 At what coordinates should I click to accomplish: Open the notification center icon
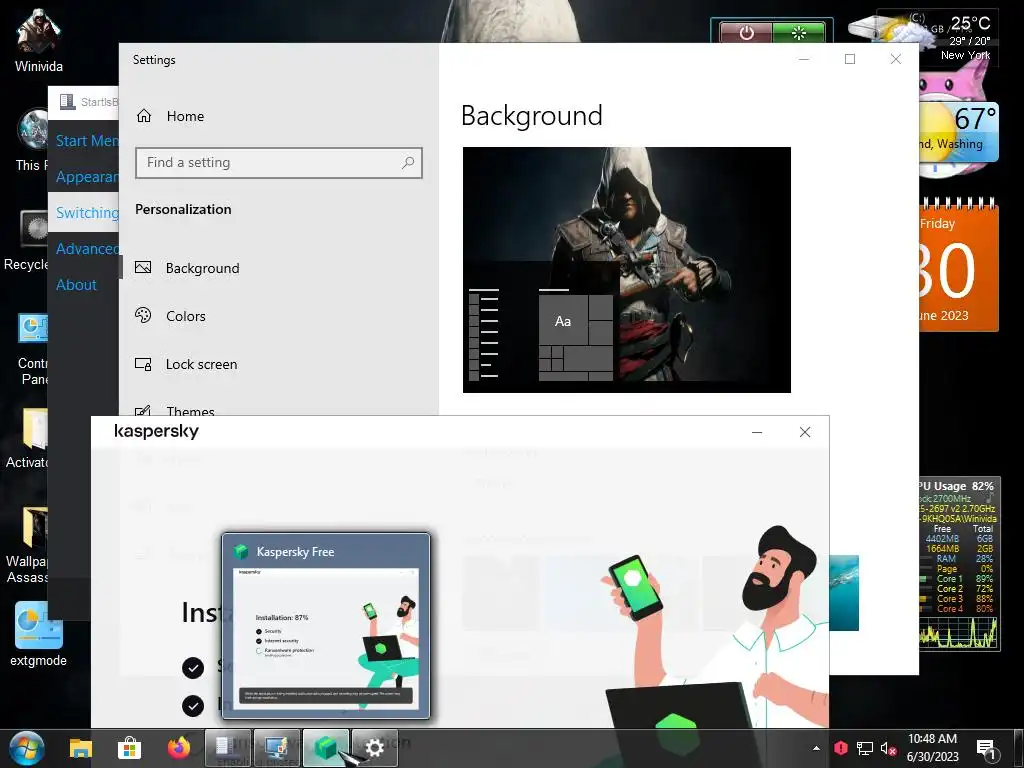985,749
